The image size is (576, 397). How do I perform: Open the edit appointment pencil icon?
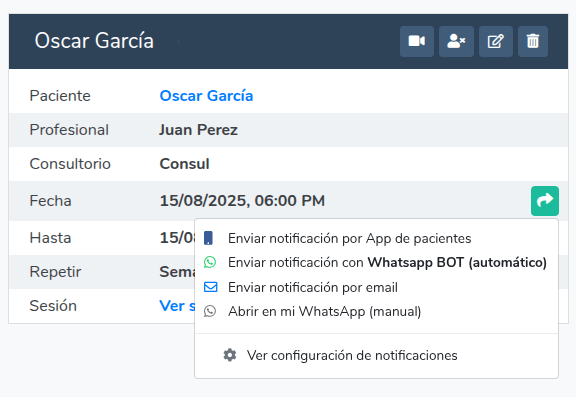point(496,41)
